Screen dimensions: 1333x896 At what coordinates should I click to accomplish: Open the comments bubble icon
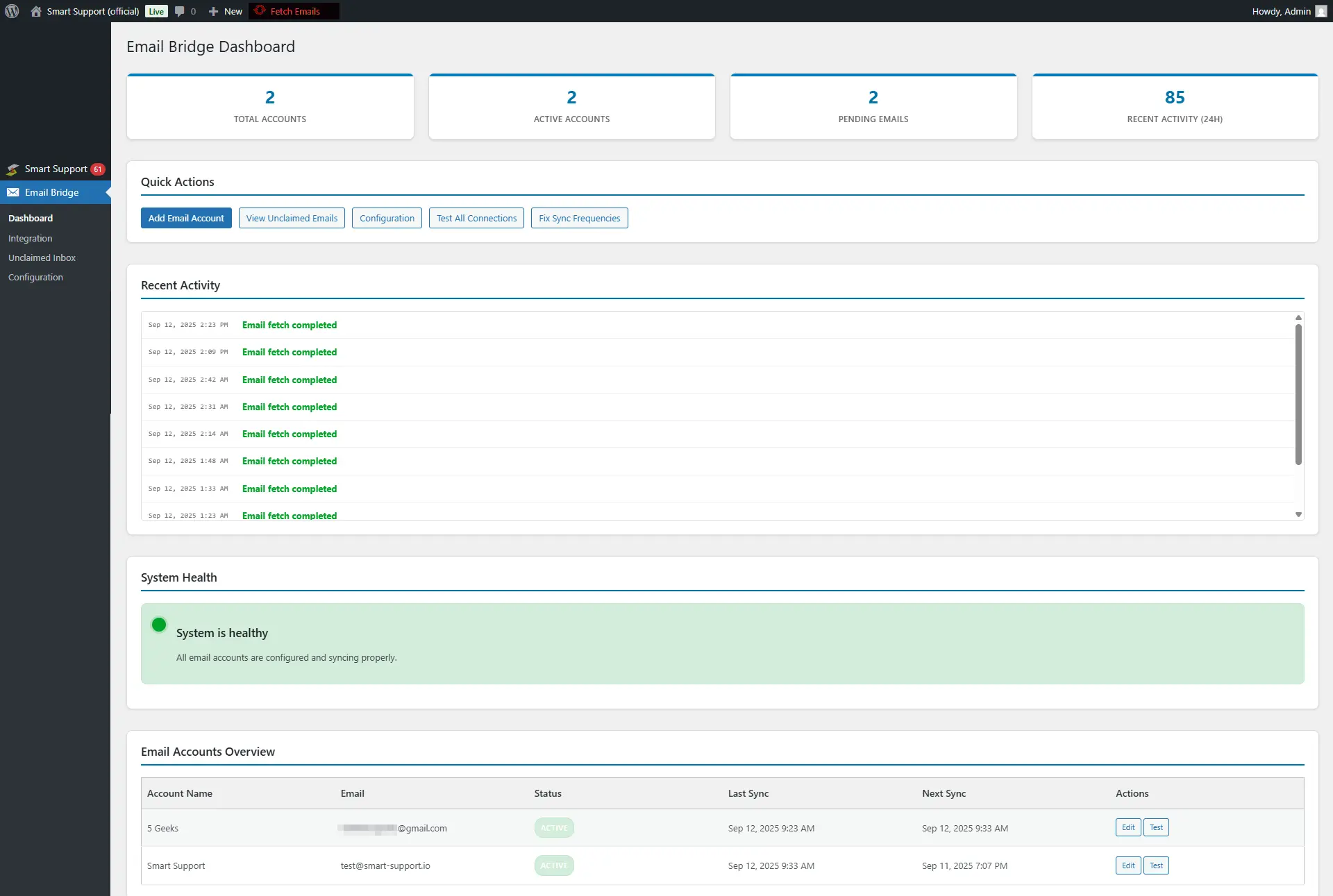[x=180, y=11]
